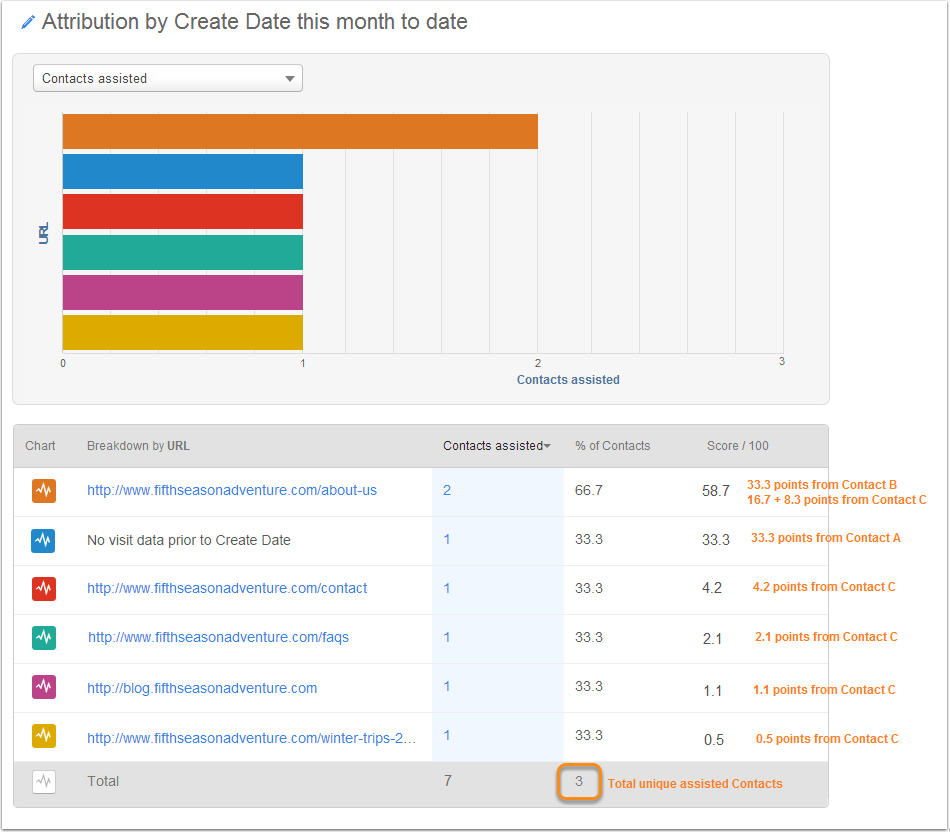Image resolution: width=950 pixels, height=832 pixels.
Task: Click contacts assisted count 1 for winter-trips URL
Action: click(x=447, y=736)
